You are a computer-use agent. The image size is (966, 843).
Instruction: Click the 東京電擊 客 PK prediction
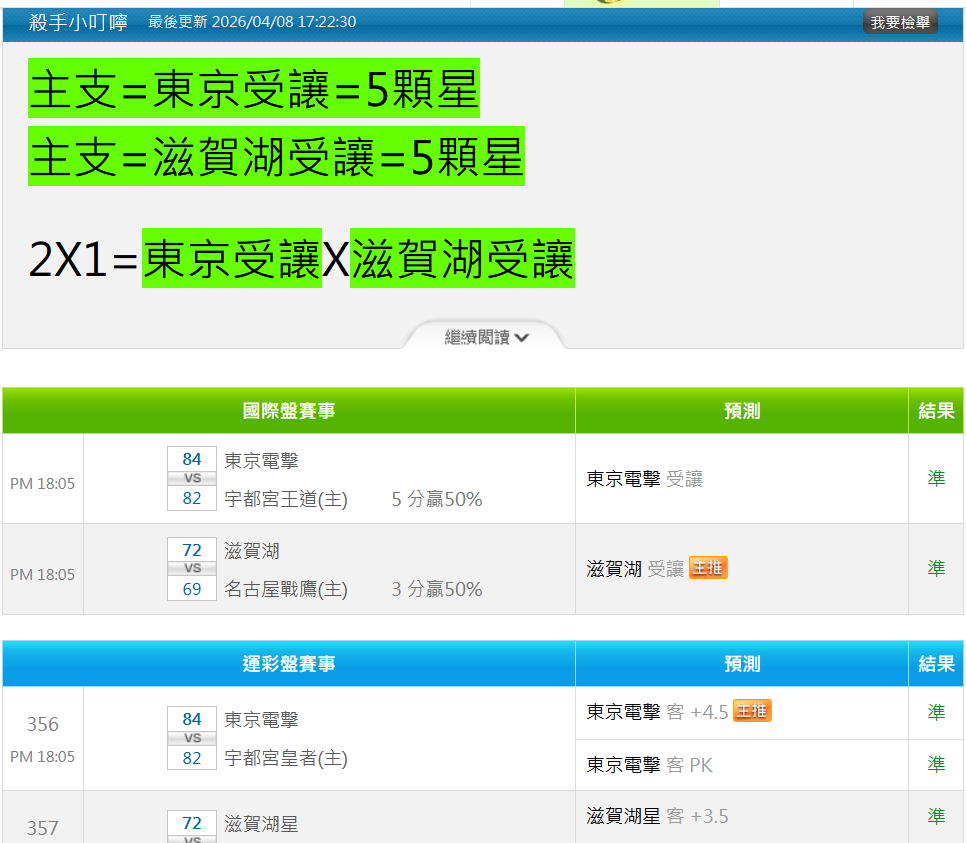649,765
